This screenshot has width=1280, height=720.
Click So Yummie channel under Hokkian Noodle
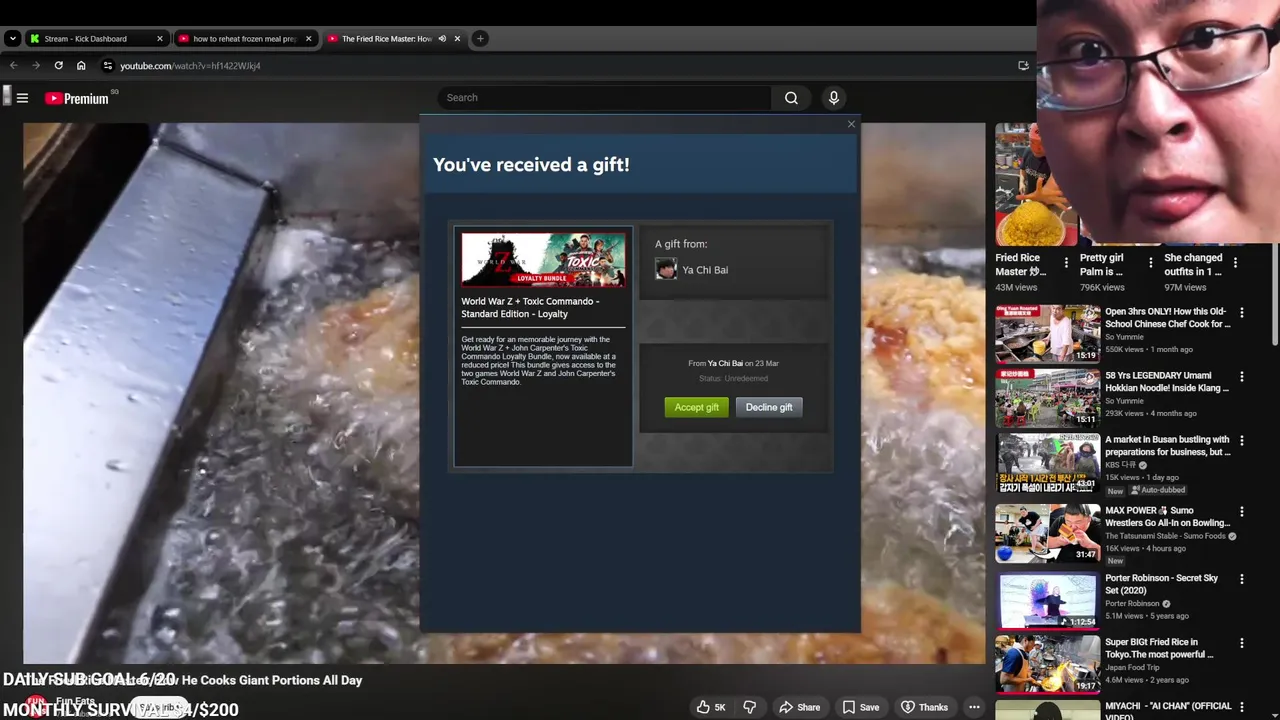pos(1124,401)
